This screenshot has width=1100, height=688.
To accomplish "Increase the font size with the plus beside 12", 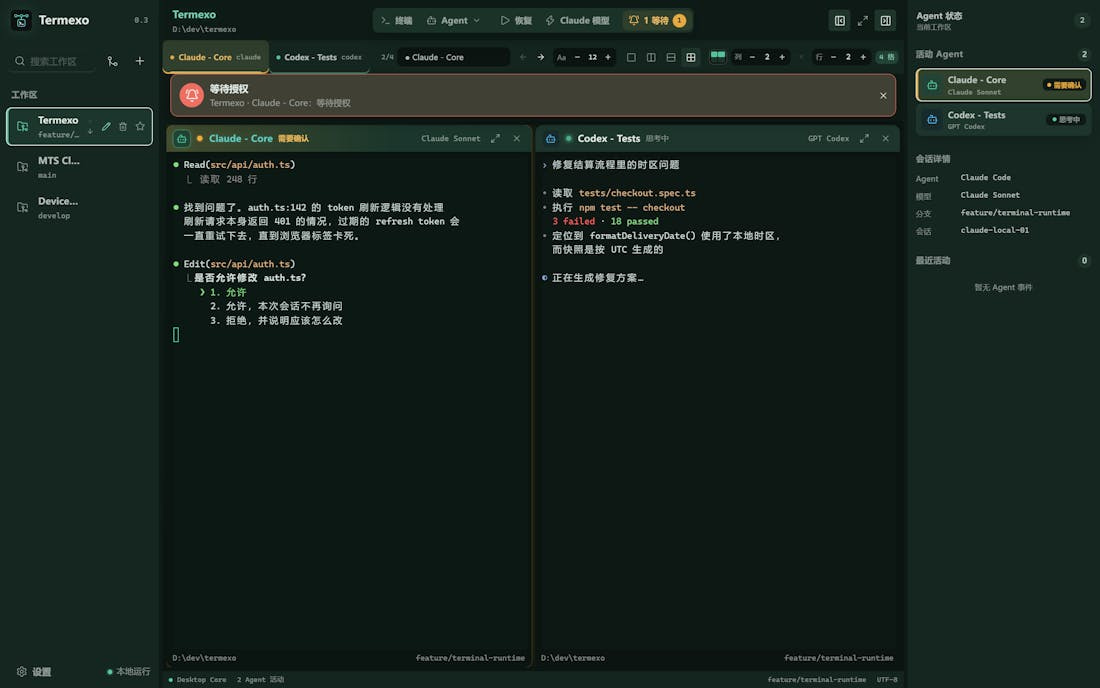I will point(608,57).
